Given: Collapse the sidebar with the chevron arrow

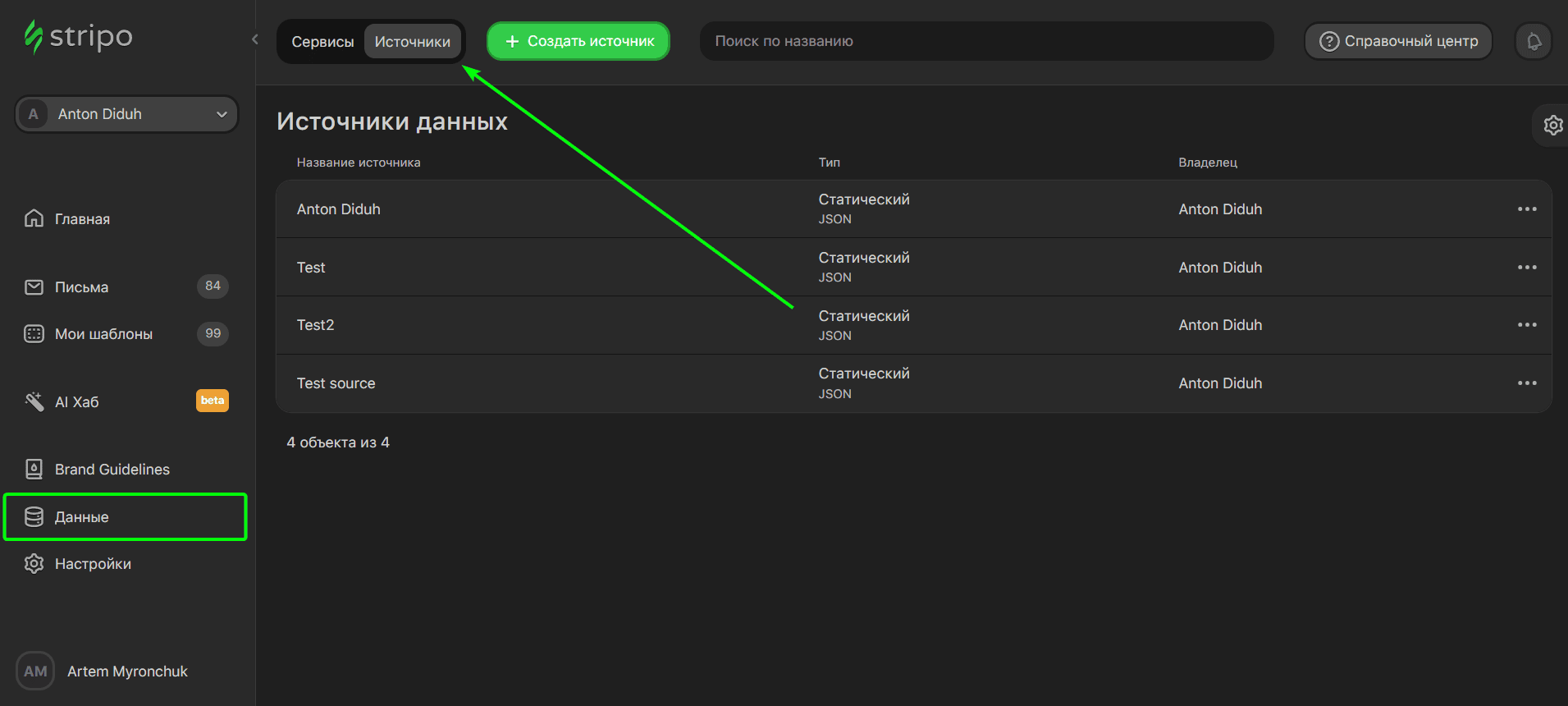Looking at the screenshot, I should [255, 39].
